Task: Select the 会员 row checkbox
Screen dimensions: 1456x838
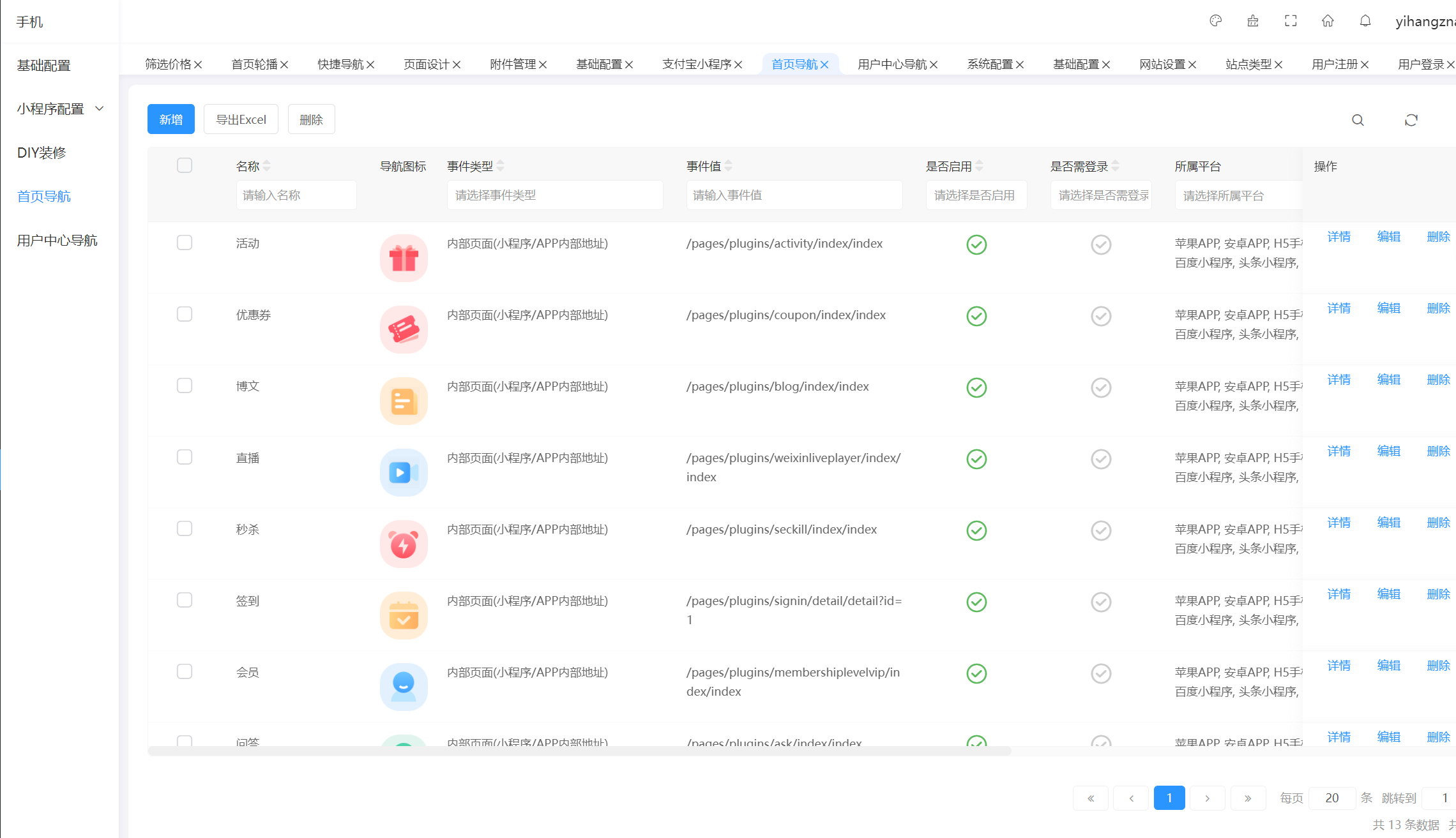Action: click(x=185, y=671)
